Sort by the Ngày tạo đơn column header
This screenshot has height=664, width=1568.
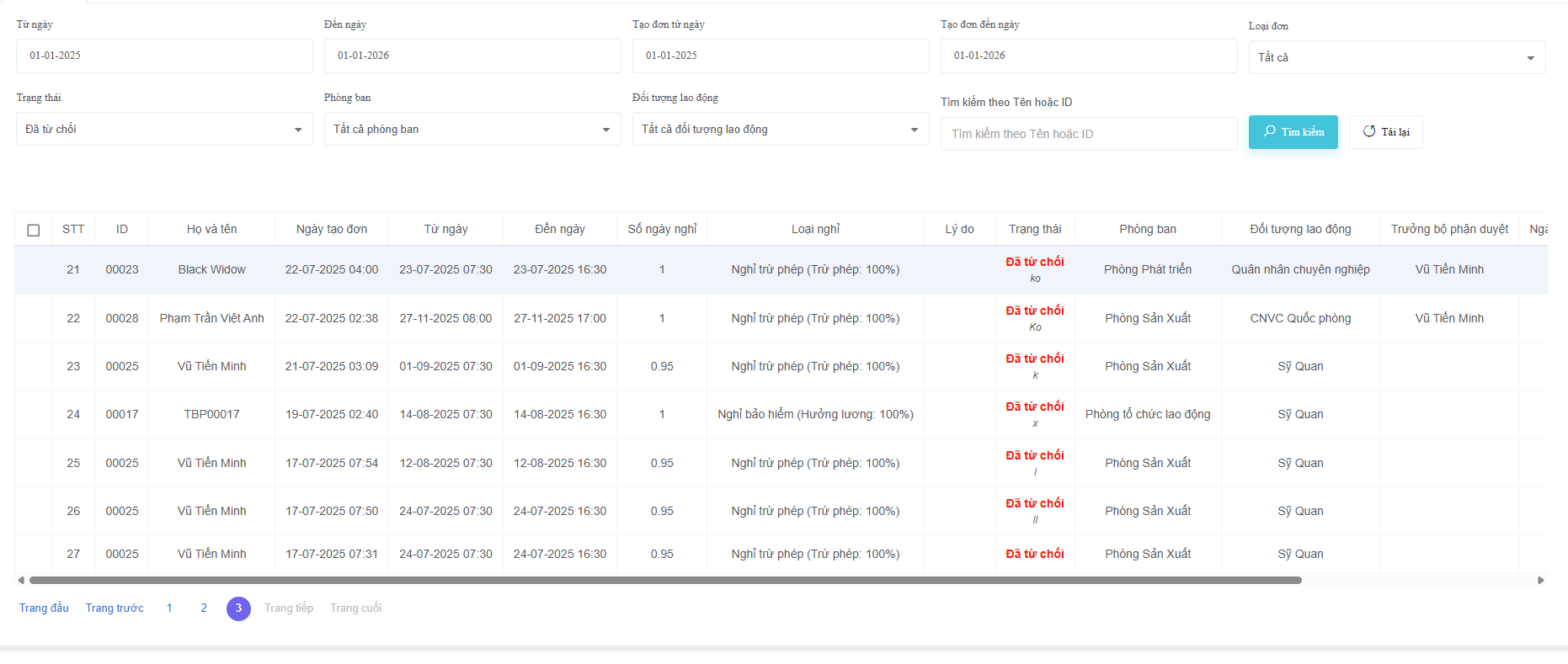[332, 230]
